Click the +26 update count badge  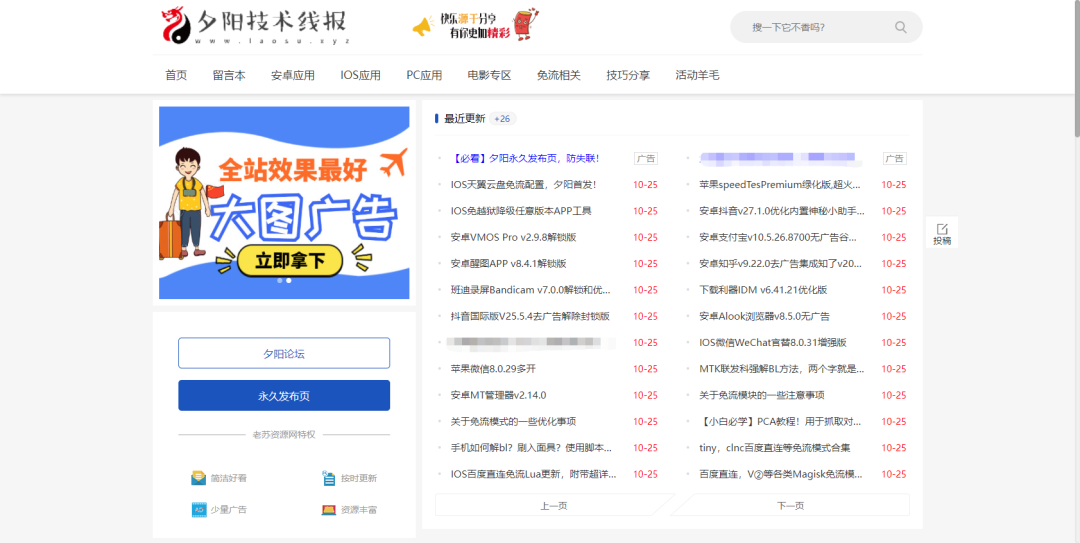[x=502, y=119]
